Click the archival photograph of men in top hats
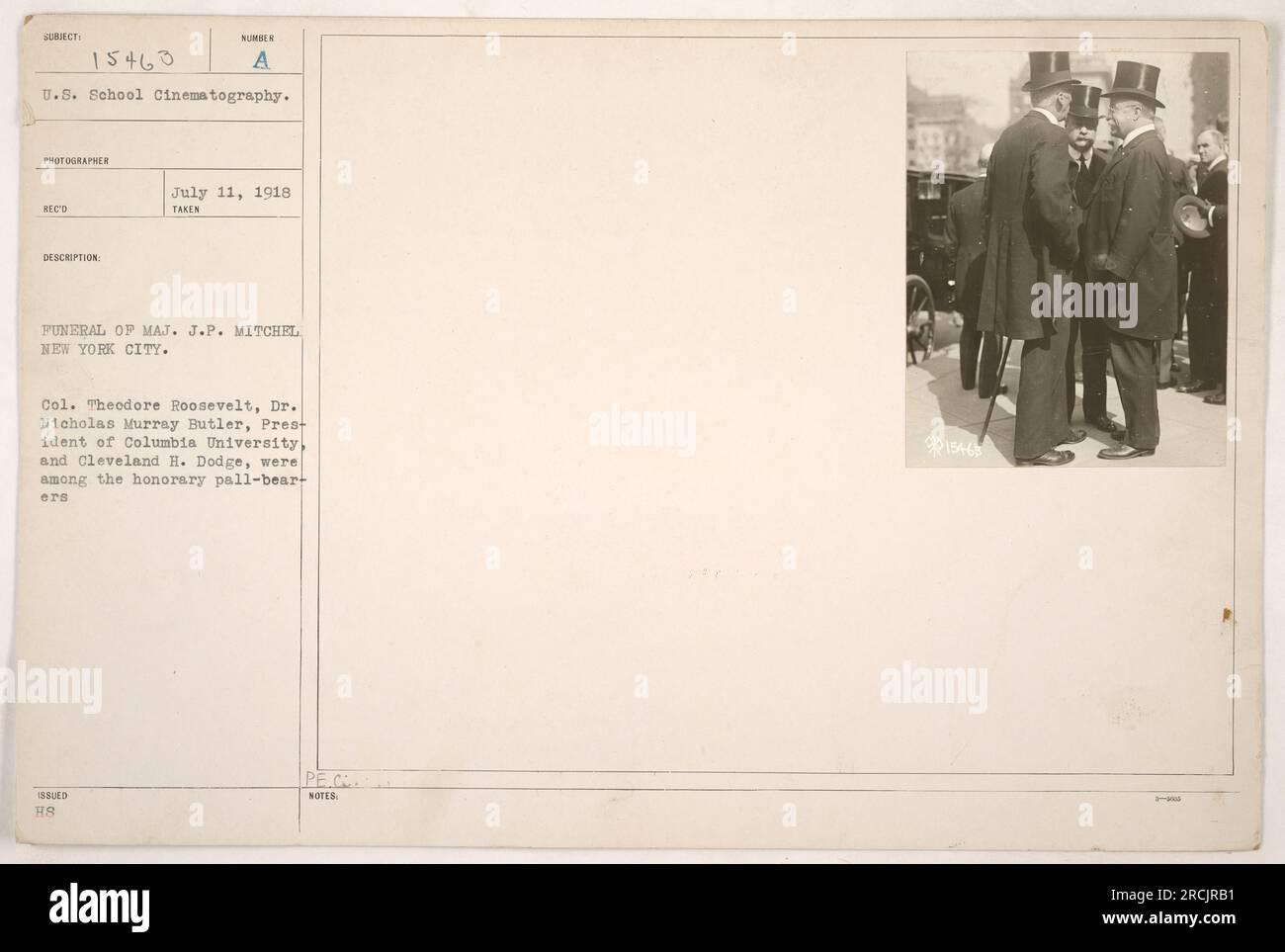This screenshot has width=1285, height=952. pos(1068,259)
